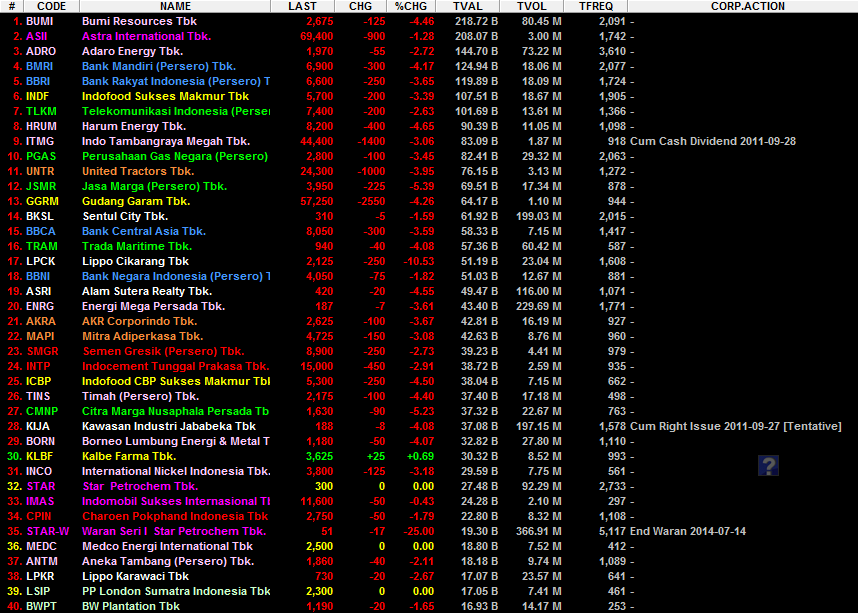Select Gudang Garam Tbk. name
This screenshot has height=613, width=858.
point(136,201)
